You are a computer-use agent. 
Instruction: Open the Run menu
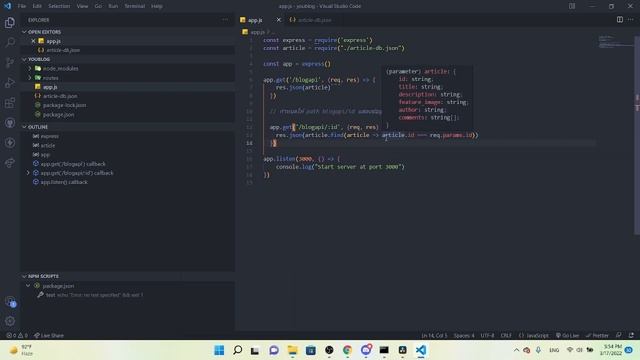(113, 6)
